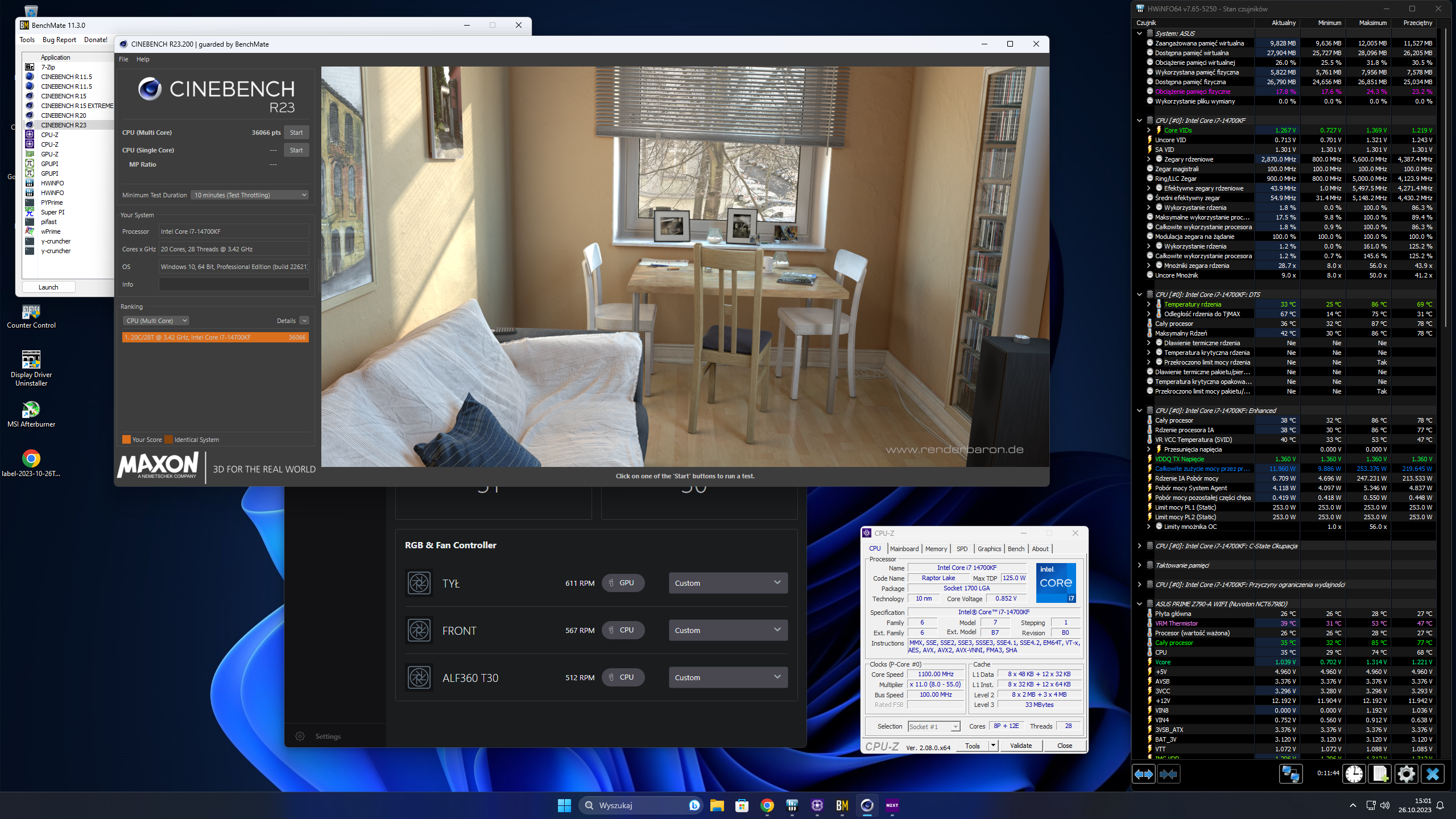Click fan icon next to FRONT
1456x819 pixels.
(x=419, y=630)
